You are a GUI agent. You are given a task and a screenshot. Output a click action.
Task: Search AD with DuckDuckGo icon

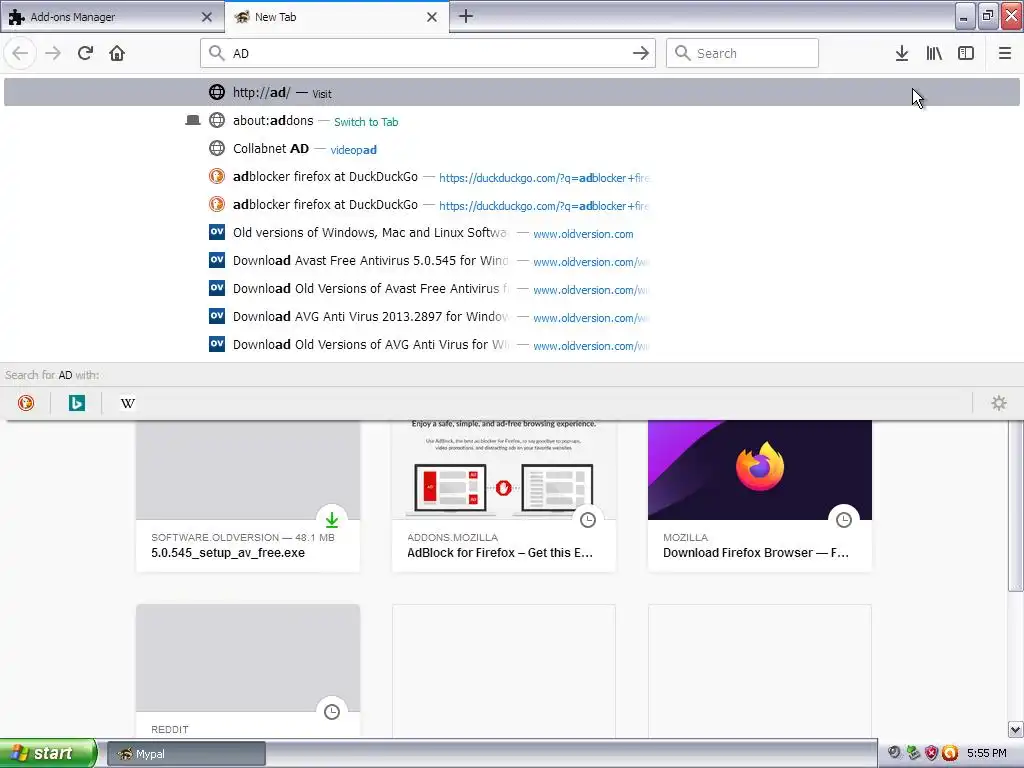tap(25, 403)
